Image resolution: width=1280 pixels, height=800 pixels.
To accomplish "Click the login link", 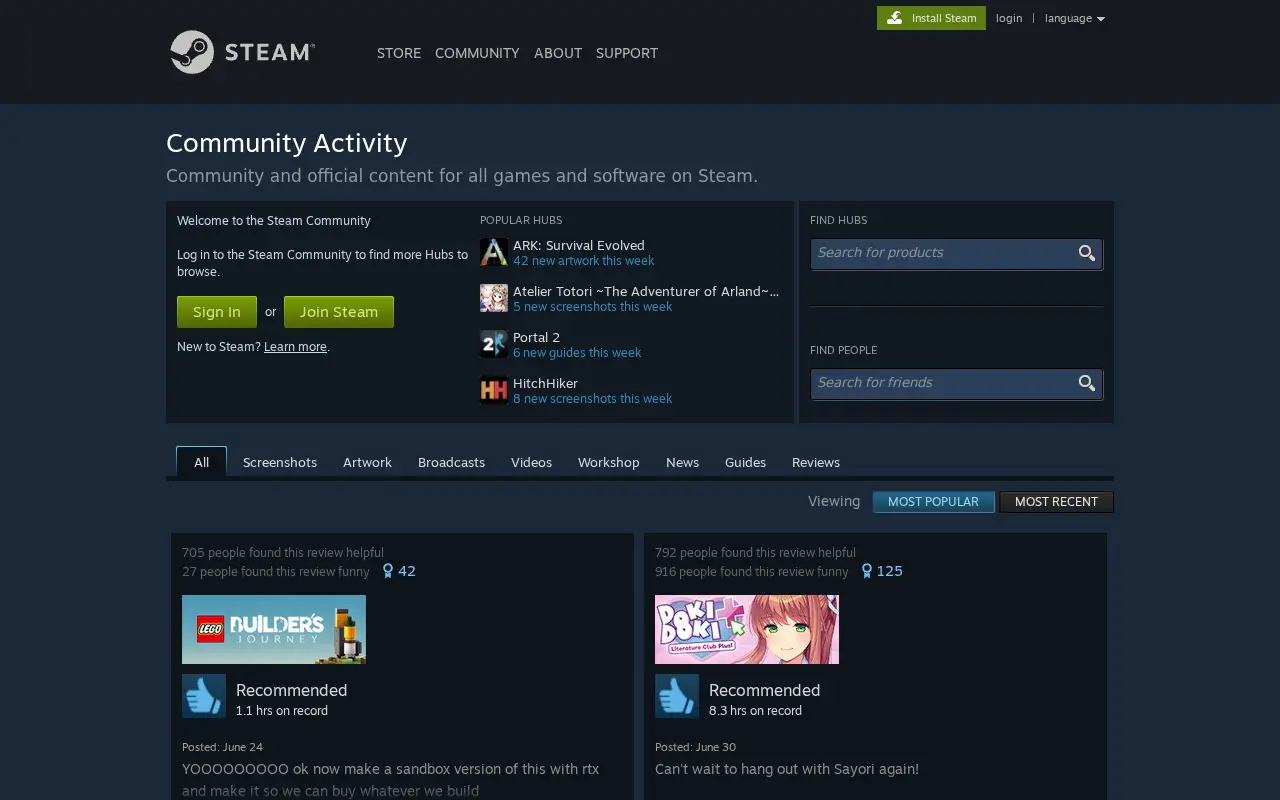I will [x=1009, y=18].
